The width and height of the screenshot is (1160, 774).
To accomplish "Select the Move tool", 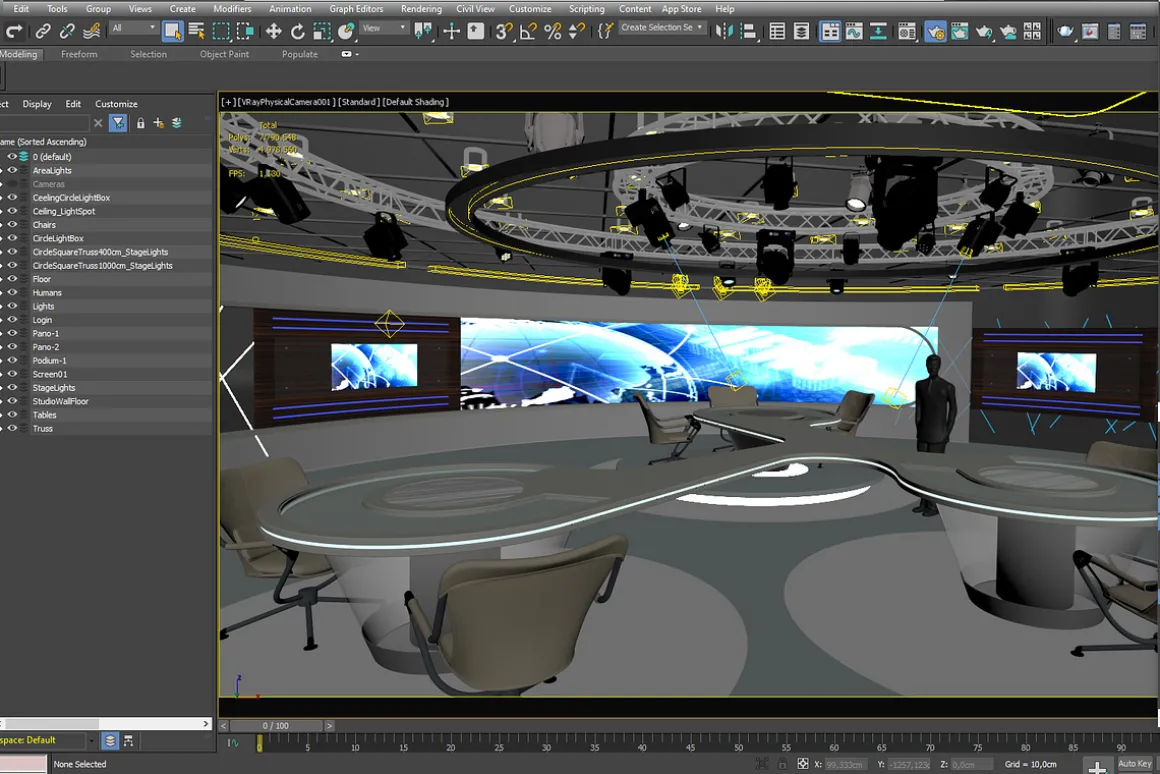I will click(x=274, y=31).
